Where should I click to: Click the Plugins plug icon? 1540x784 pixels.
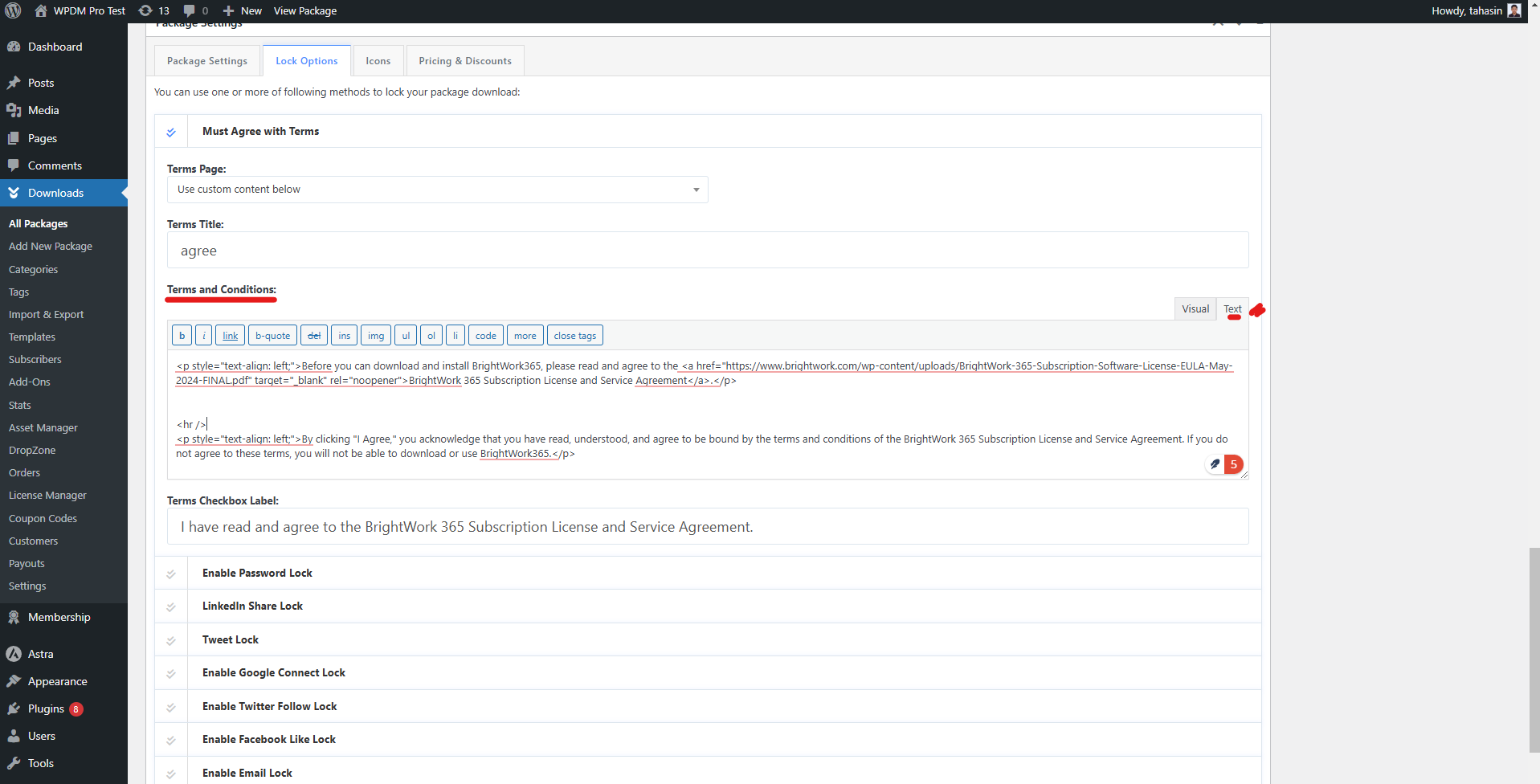(x=14, y=708)
